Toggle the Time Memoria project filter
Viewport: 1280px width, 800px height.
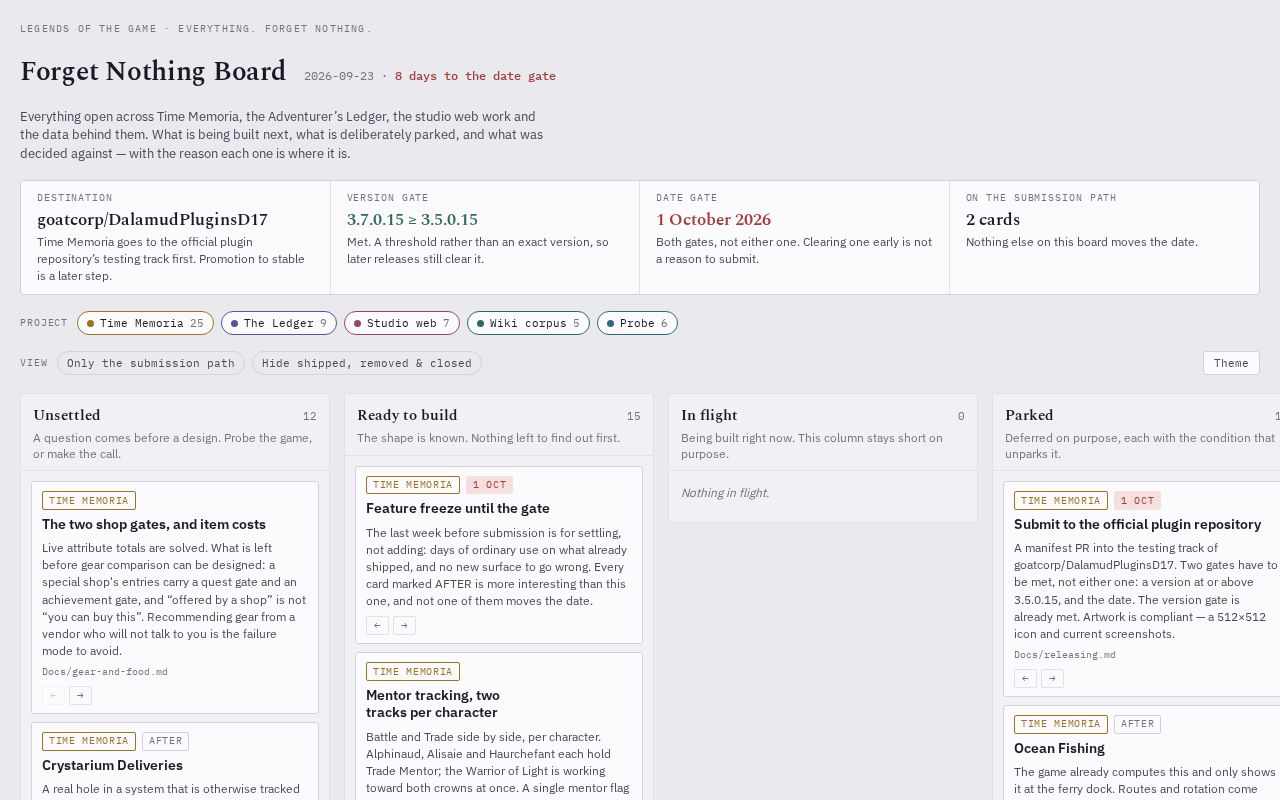pyautogui.click(x=145, y=323)
